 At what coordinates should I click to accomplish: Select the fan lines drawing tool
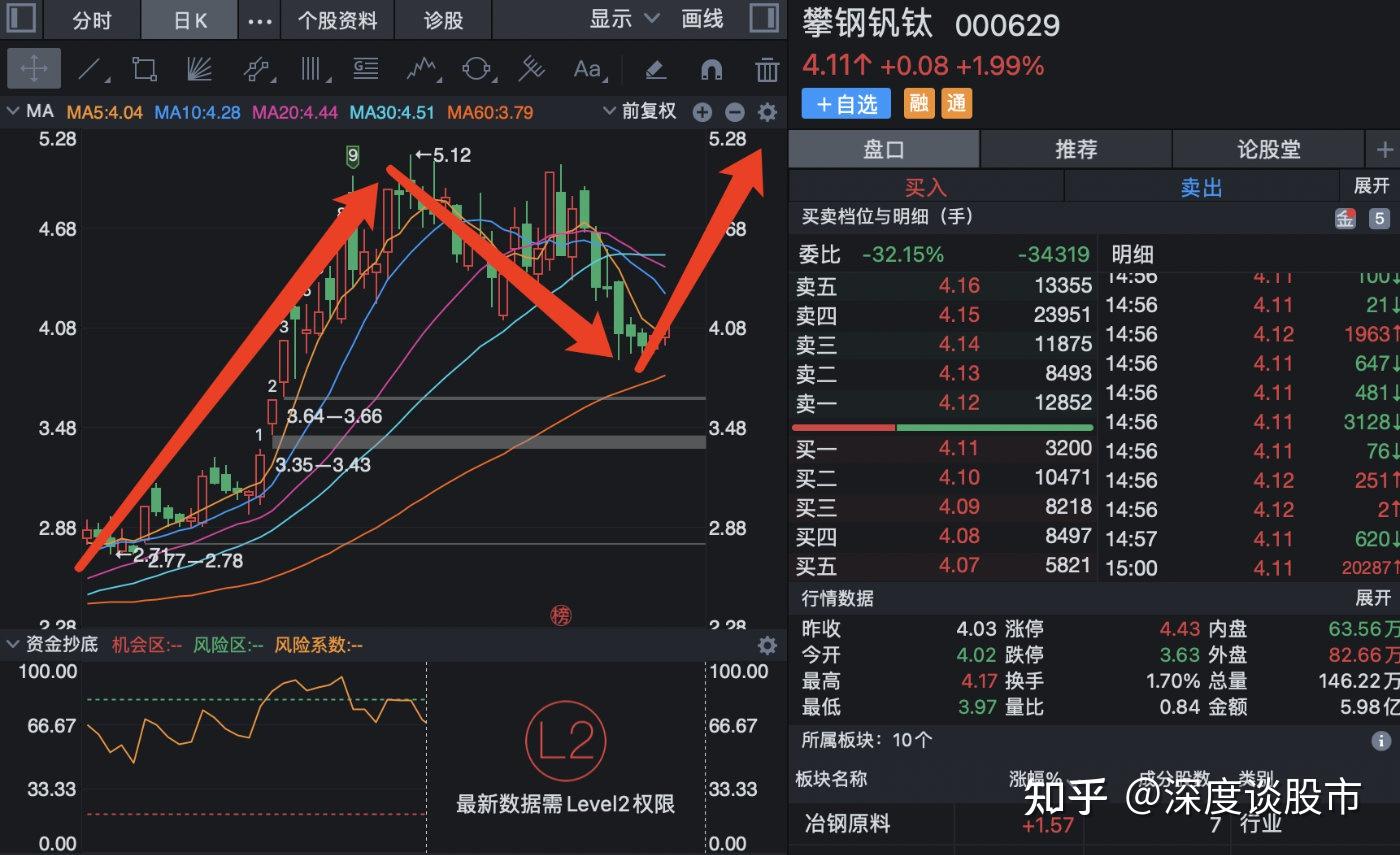(200, 69)
